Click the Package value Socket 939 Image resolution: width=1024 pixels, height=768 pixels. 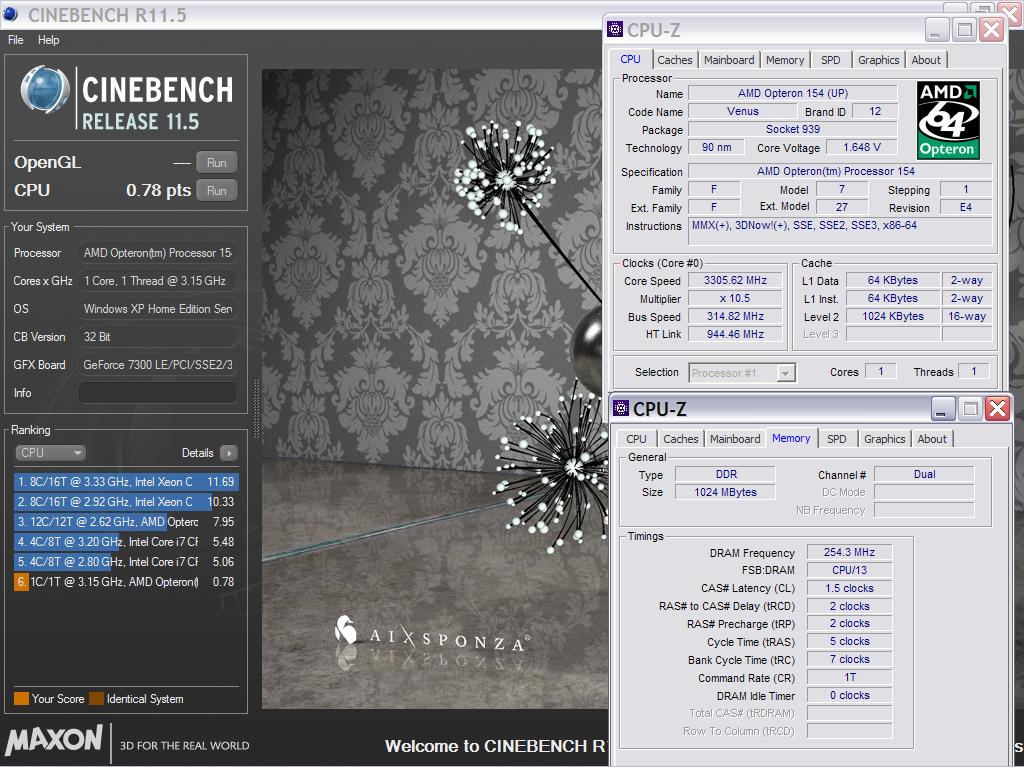793,129
